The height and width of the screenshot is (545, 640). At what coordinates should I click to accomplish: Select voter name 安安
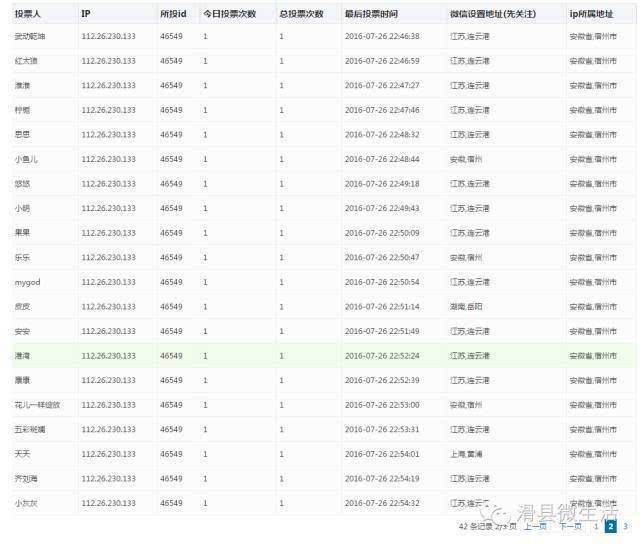coord(22,331)
